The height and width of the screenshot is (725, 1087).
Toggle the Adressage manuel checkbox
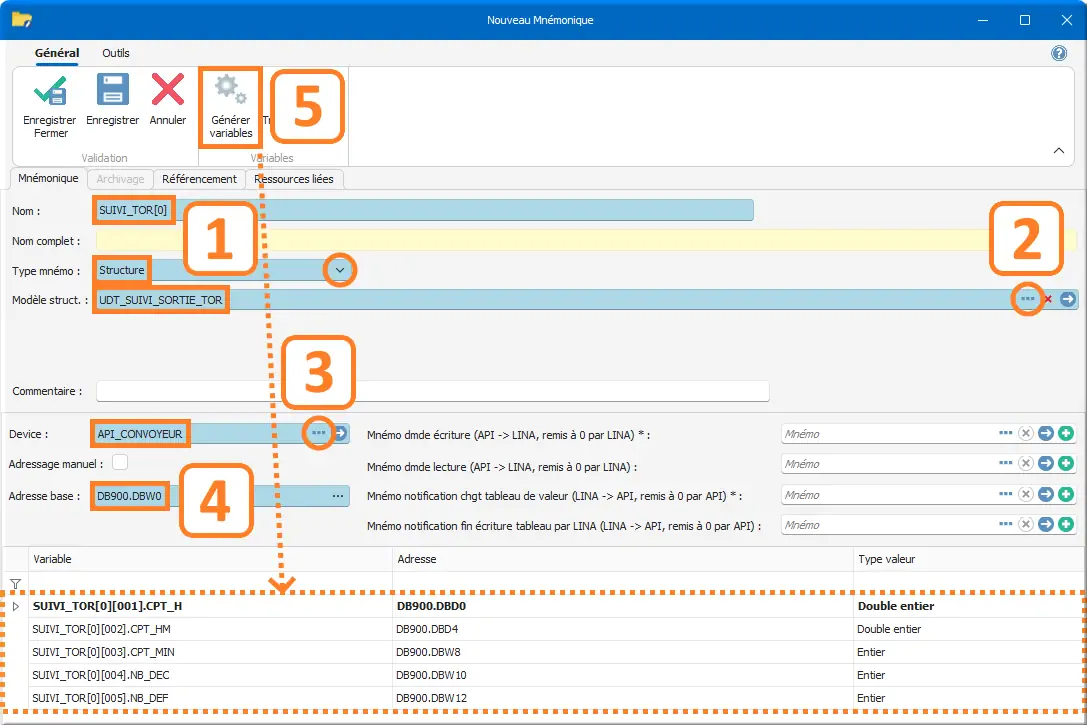pos(120,462)
